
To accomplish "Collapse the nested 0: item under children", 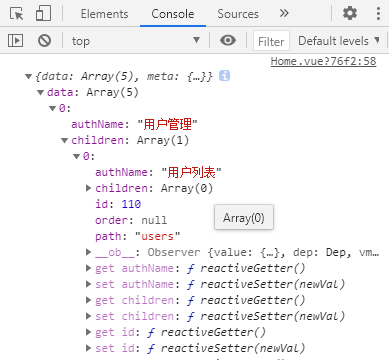I will [77, 157].
